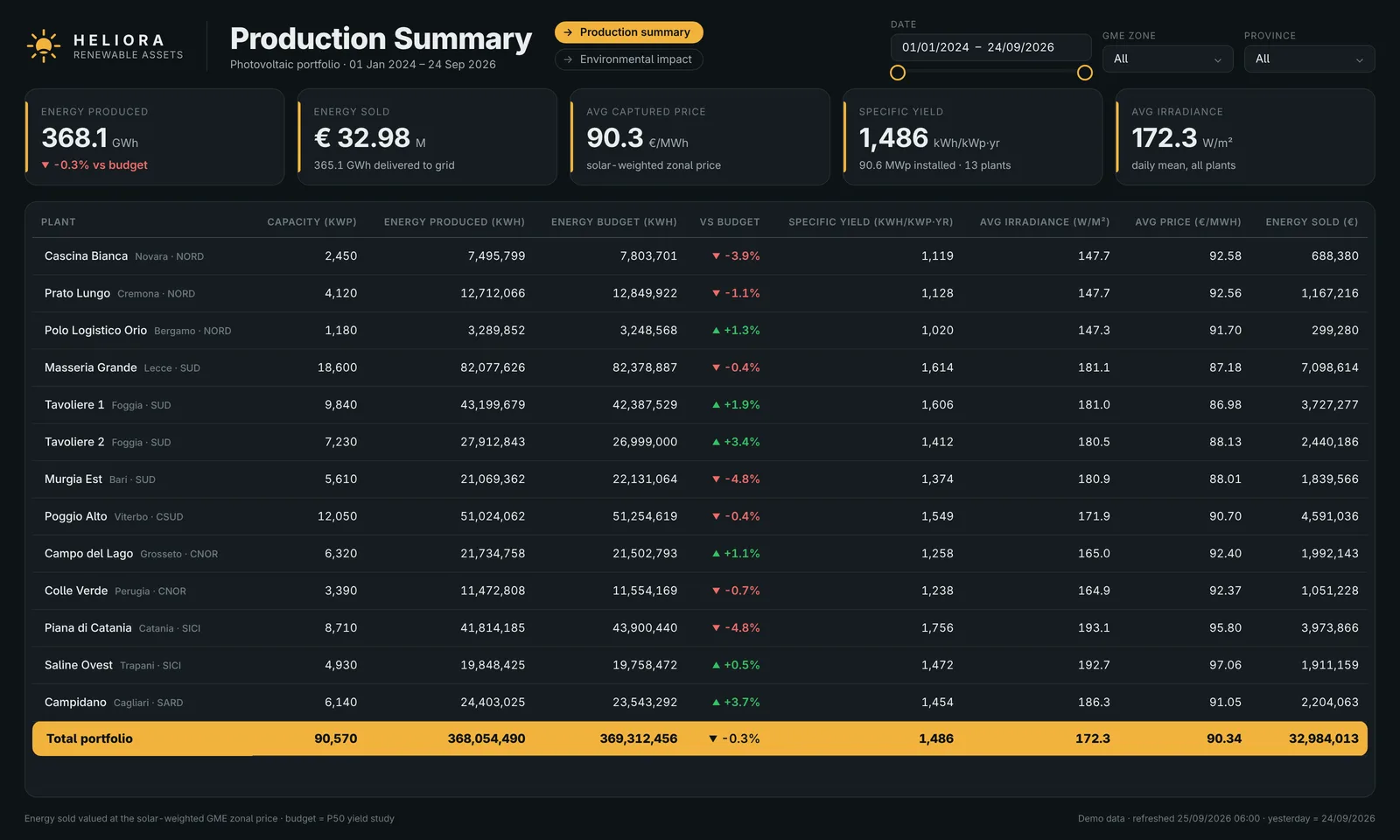Sort by Avg Irradiance column header
This screenshot has height=840, width=1400.
(1045, 222)
